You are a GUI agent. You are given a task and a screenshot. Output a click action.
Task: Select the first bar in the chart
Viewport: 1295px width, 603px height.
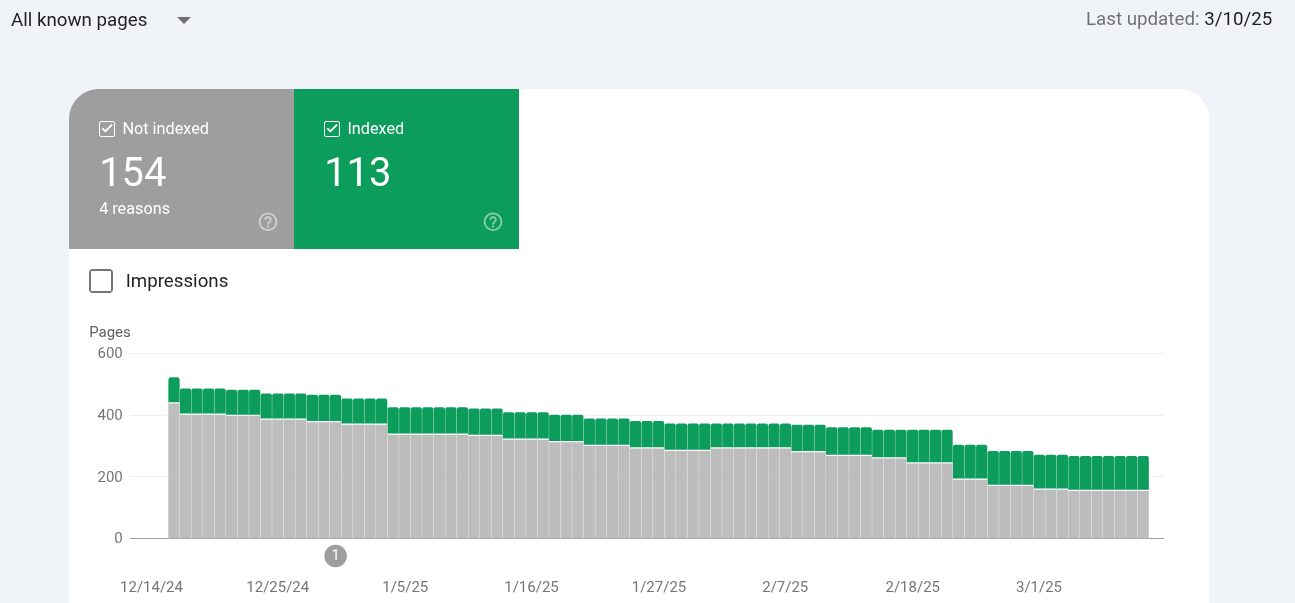[x=174, y=458]
